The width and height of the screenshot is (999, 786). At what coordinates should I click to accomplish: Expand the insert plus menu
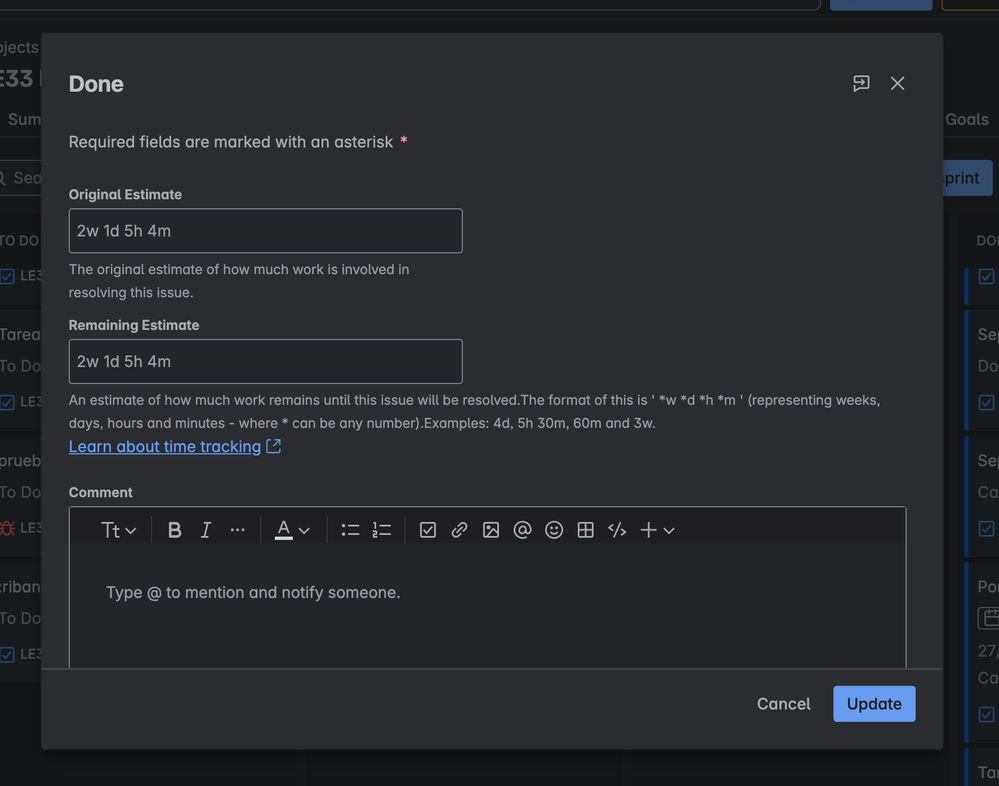click(658, 530)
